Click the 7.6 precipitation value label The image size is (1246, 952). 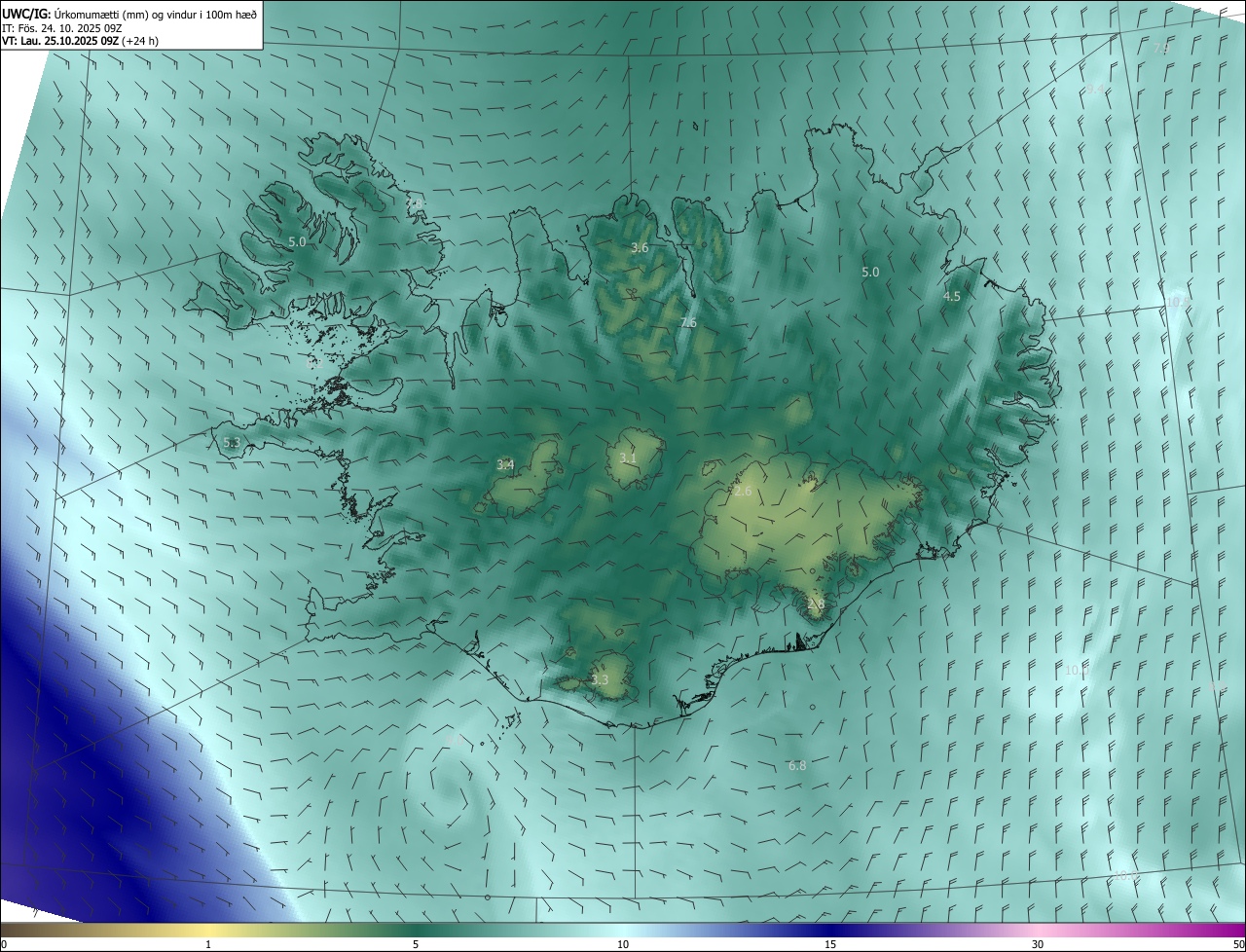[688, 322]
